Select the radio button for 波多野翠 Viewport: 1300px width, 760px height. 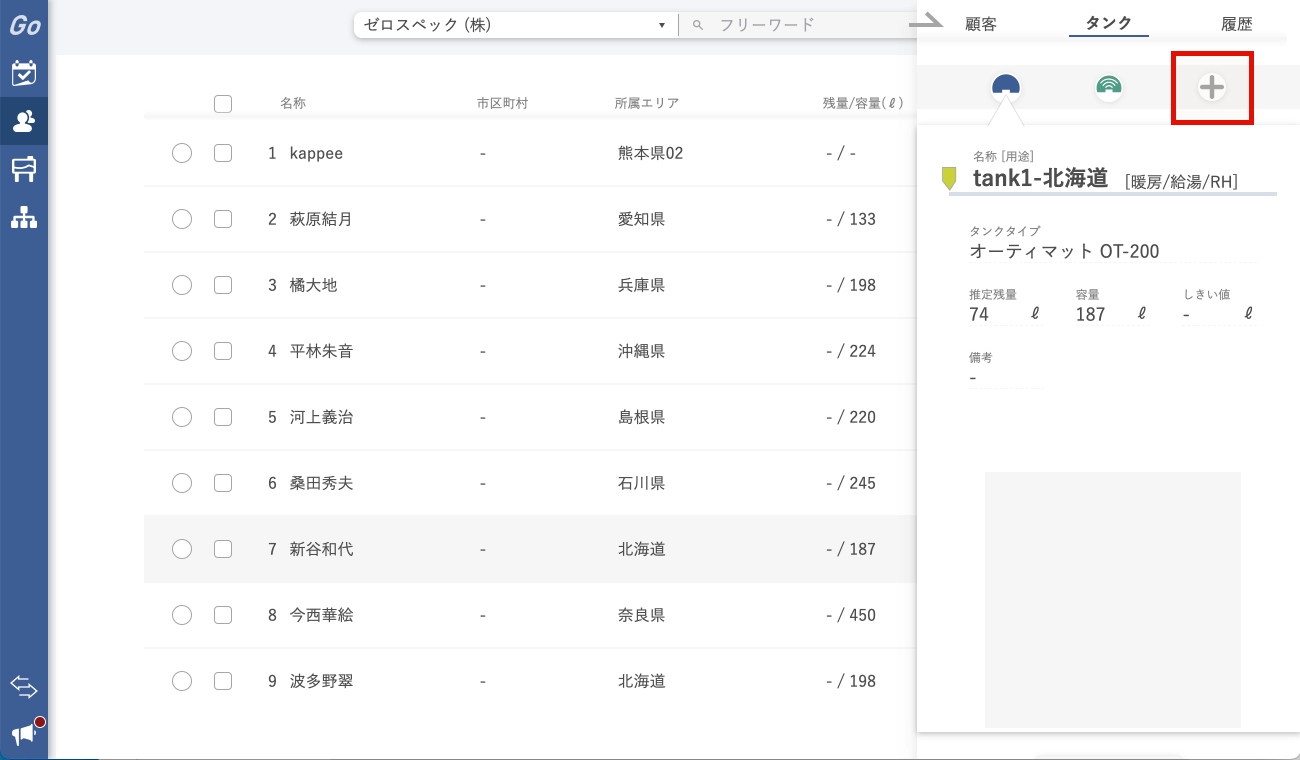point(182,681)
